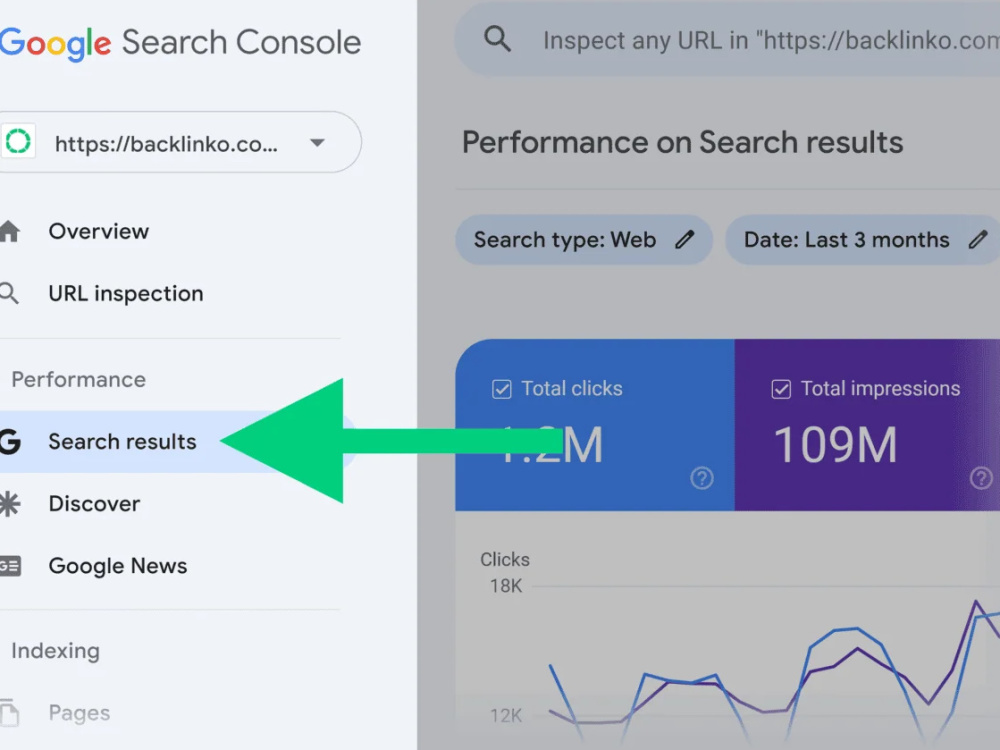Toggle the Total impressions checkbox
Image resolution: width=1000 pixels, height=750 pixels.
click(781, 389)
